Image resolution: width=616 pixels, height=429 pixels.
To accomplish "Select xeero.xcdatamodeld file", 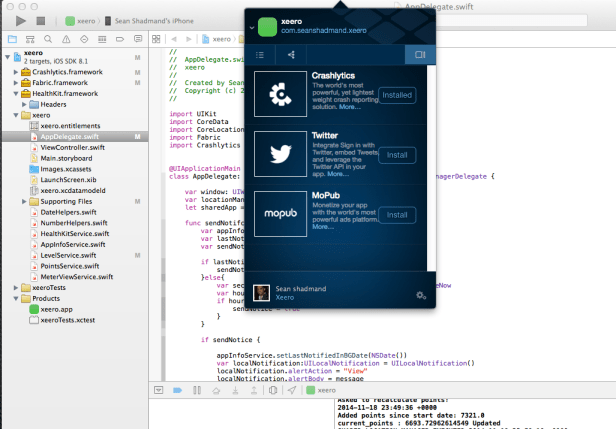I will point(73,190).
